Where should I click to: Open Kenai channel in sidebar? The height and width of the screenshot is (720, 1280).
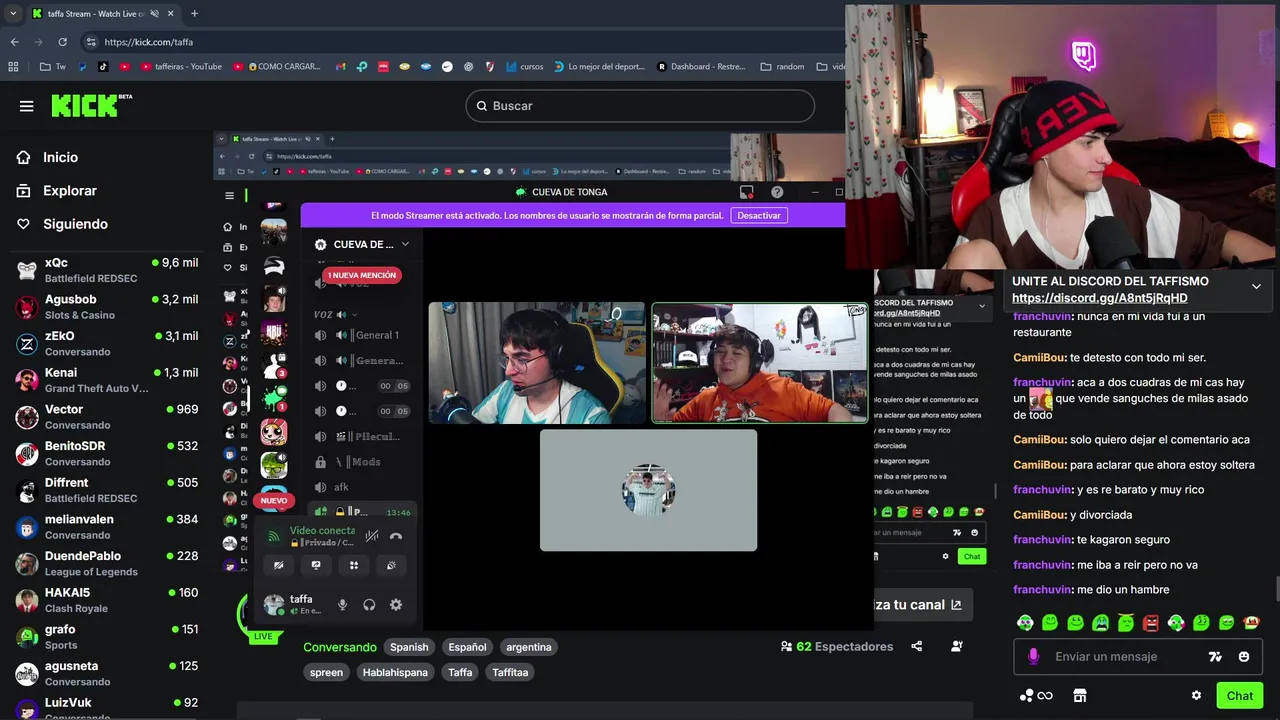[107, 380]
